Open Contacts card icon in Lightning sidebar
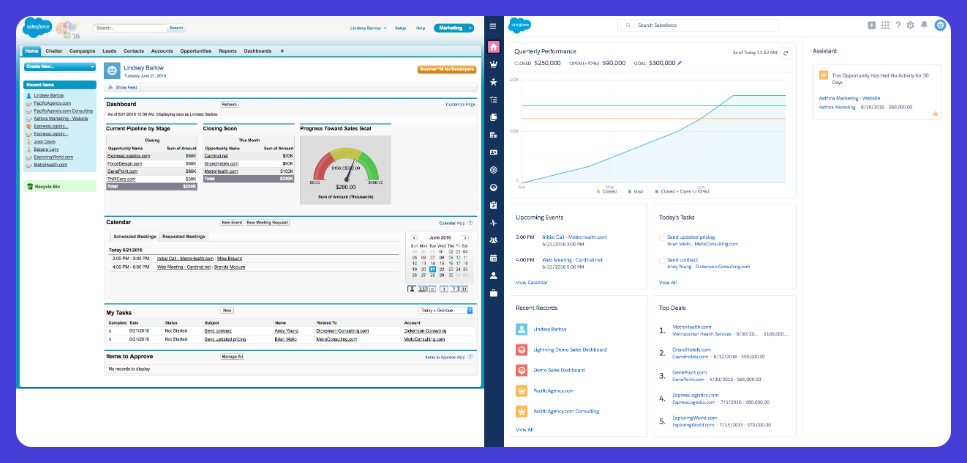Screen dimensions: 967x463 [493, 152]
